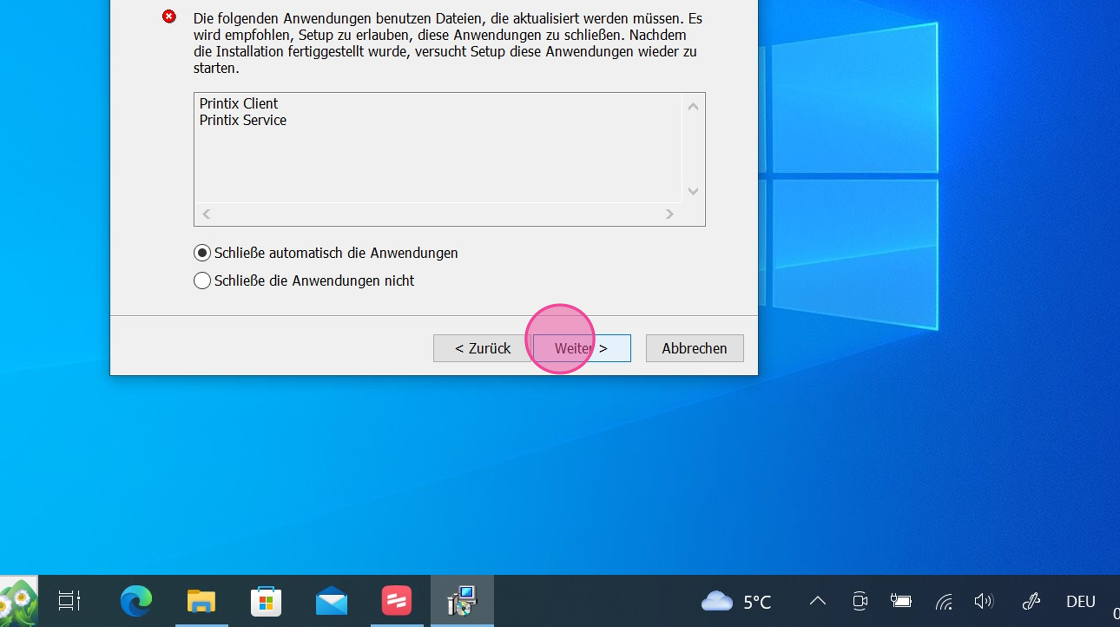Click the Weiter button
The image size is (1120, 627).
tap(581, 348)
